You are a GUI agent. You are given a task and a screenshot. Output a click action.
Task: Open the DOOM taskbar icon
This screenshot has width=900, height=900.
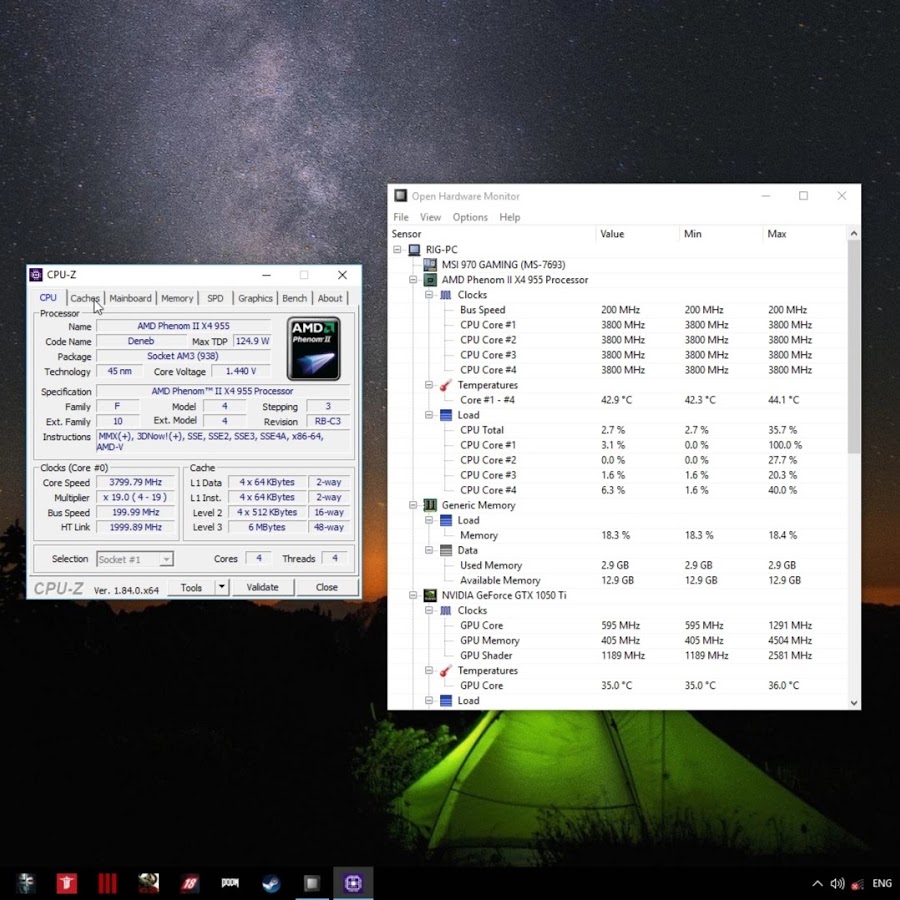pyautogui.click(x=230, y=883)
